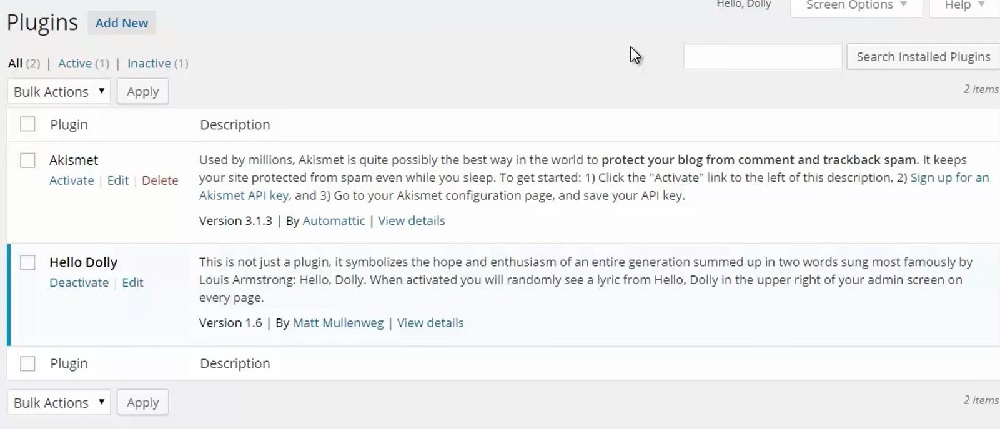1000x429 pixels.
Task: Open View details for Hello Dolly
Action: point(431,323)
